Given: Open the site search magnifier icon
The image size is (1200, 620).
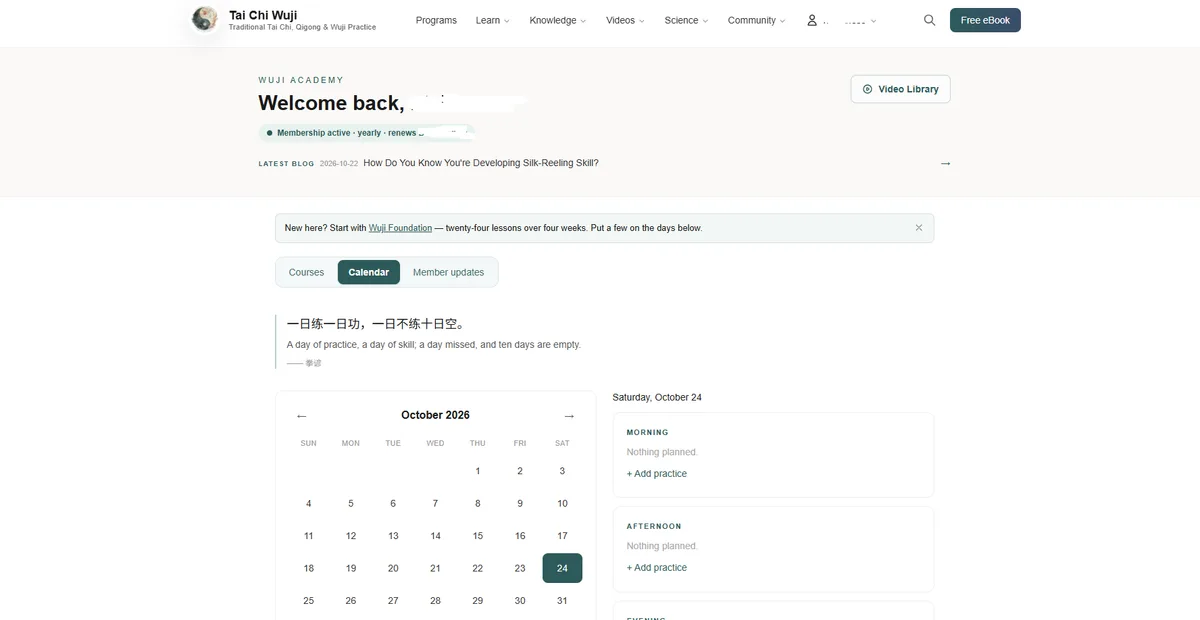Looking at the screenshot, I should (x=930, y=20).
